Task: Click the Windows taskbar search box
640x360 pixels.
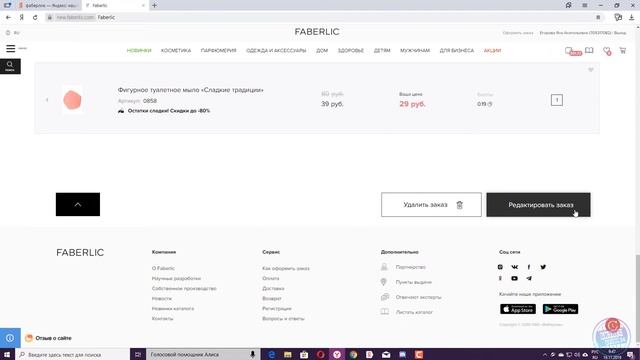Action: click(x=72, y=354)
